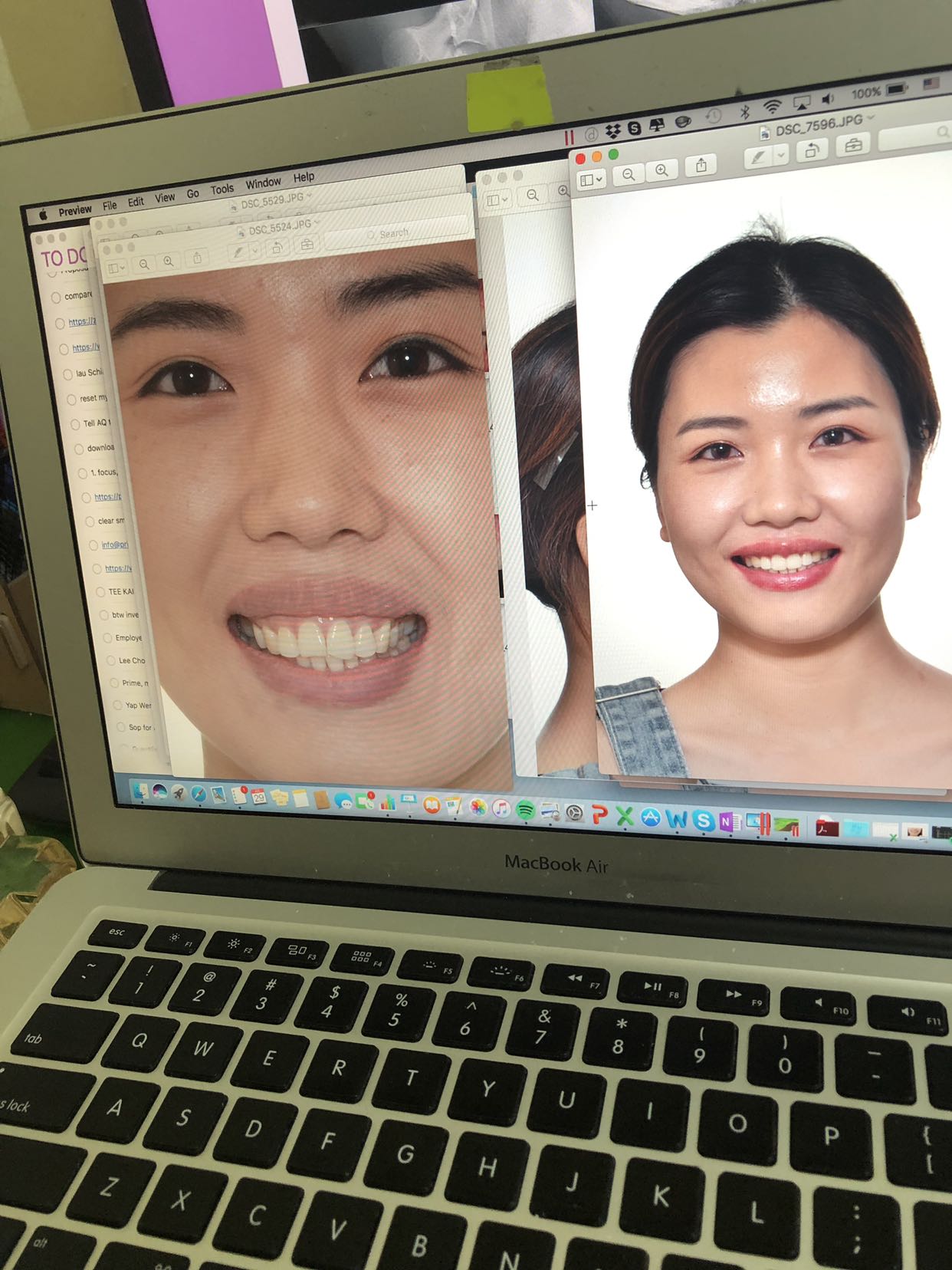
Task: Open the Window menu
Action: click(263, 183)
